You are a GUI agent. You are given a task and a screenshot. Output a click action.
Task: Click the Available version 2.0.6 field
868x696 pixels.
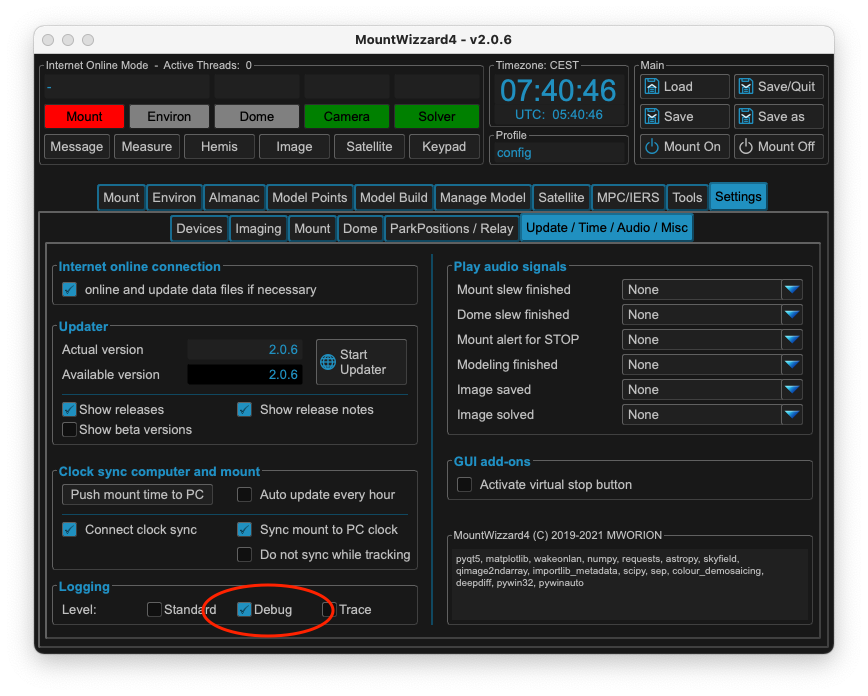click(x=245, y=374)
